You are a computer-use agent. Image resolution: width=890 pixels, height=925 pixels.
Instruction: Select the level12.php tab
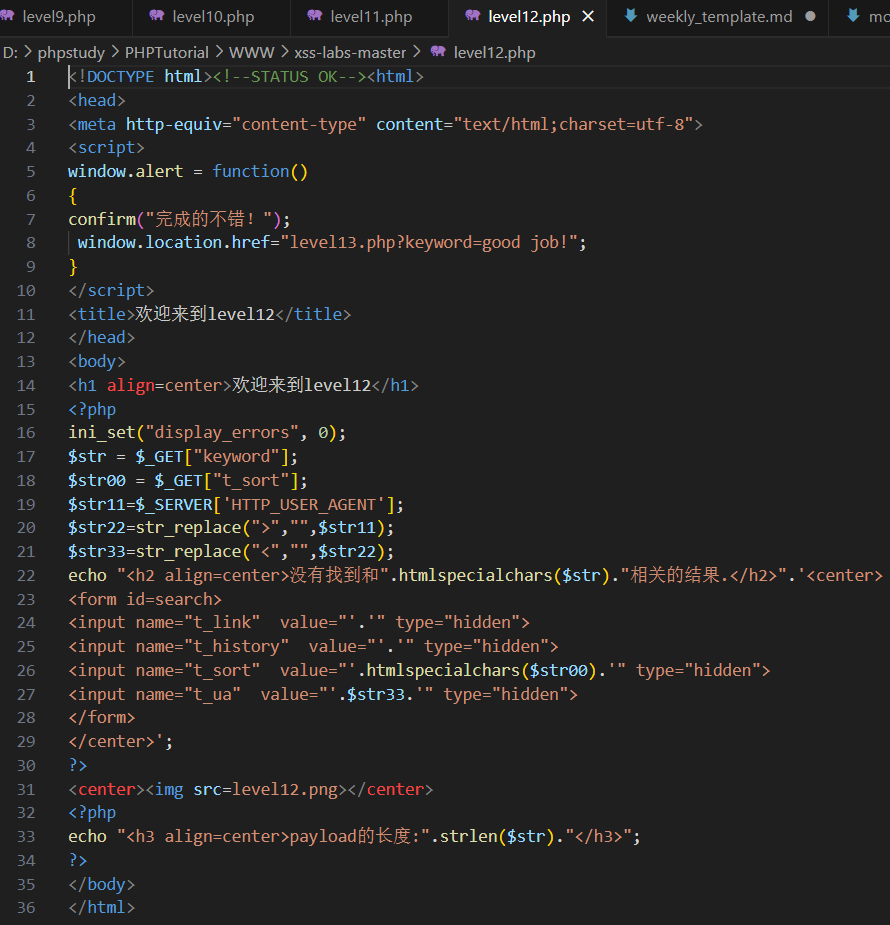pos(528,17)
